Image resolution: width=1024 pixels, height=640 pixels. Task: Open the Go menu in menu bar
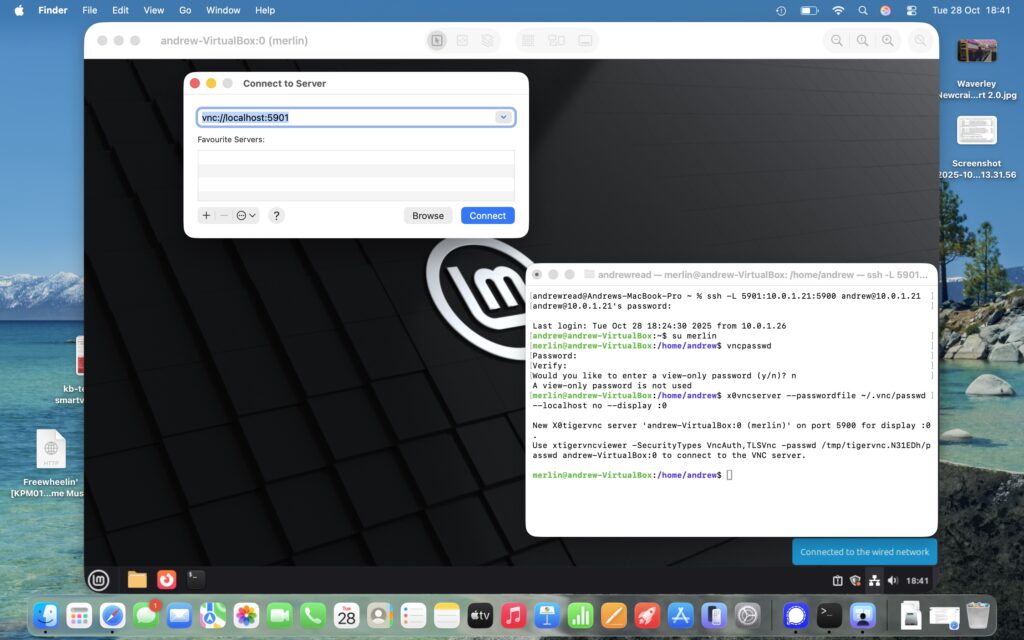(185, 10)
